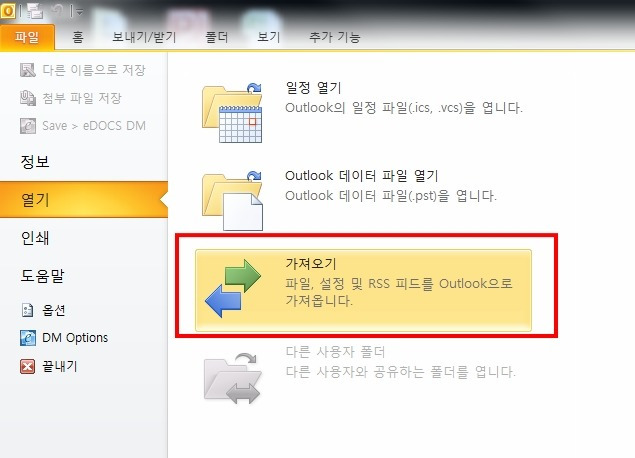635x458 pixels.
Task: Click the green and blue import arrows icon
Action: [x=233, y=289]
